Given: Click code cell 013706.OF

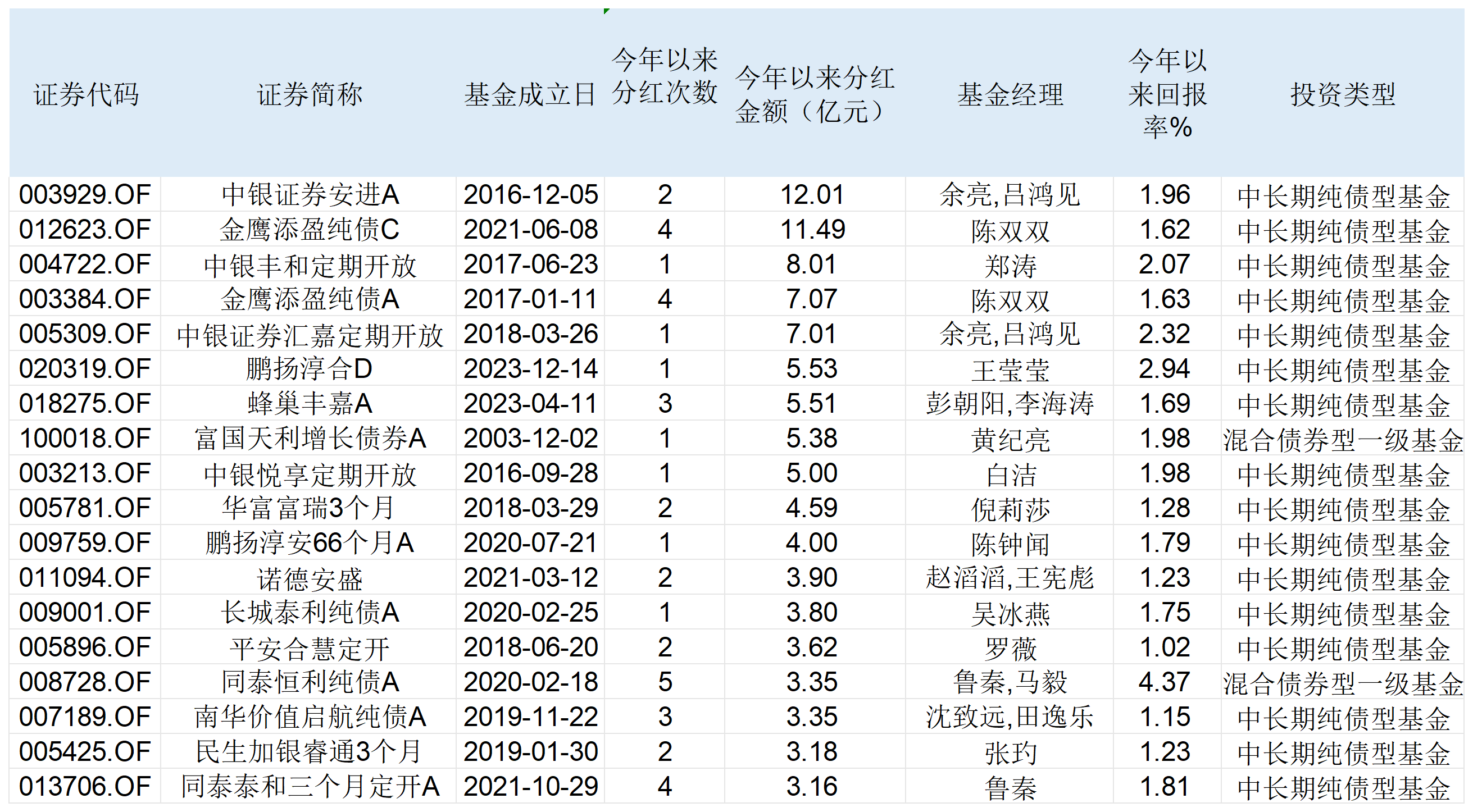Looking at the screenshot, I should (x=85, y=787).
